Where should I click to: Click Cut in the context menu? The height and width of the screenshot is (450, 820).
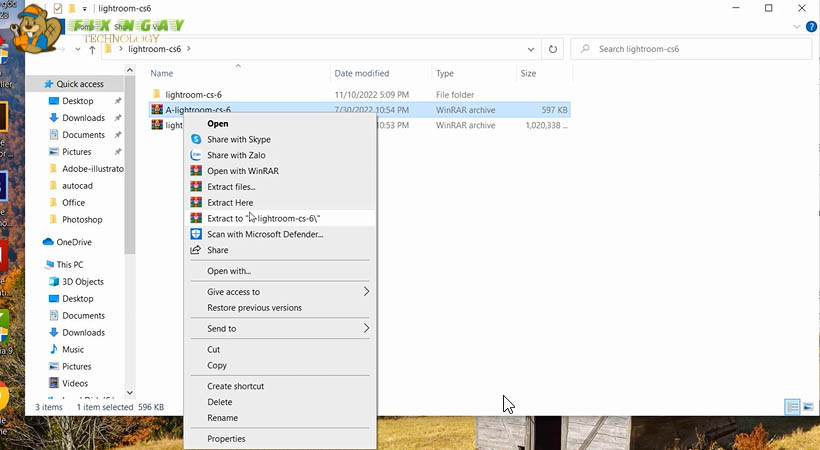213,350
